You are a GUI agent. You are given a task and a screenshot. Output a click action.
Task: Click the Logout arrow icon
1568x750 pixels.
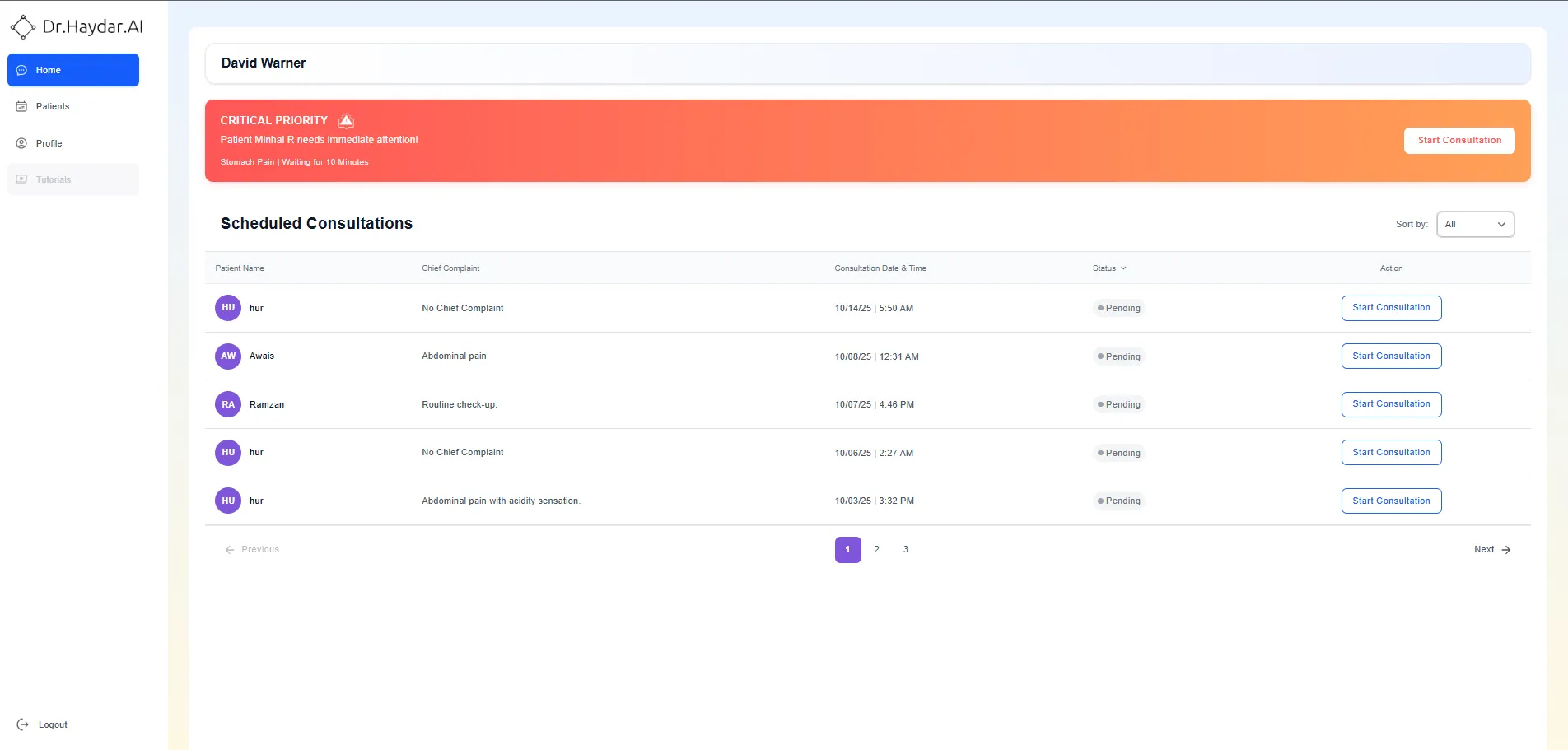point(22,724)
